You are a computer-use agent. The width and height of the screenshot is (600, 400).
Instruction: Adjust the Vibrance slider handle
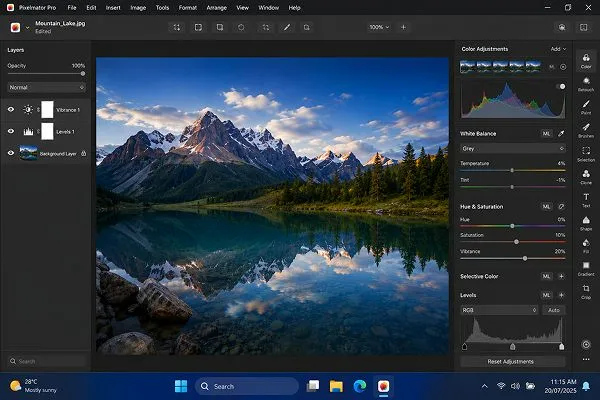click(525, 258)
